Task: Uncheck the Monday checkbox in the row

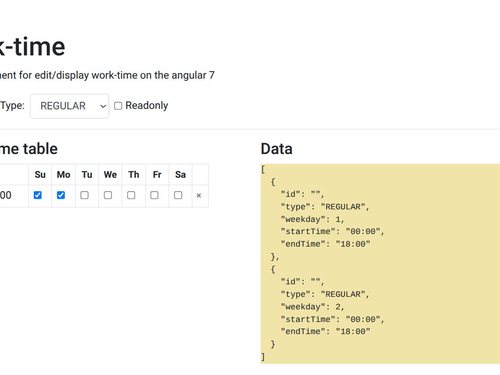Action: coord(61,195)
